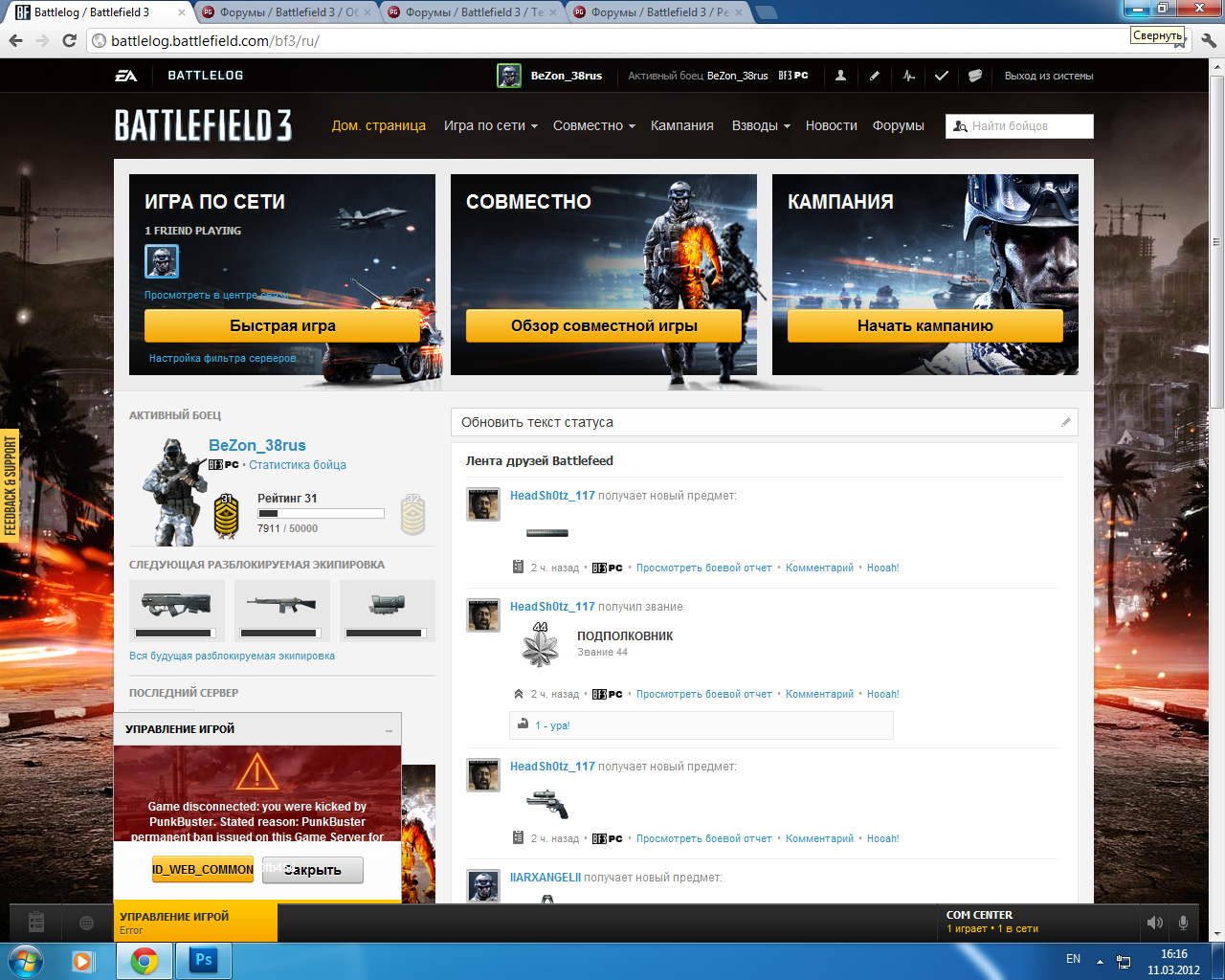Click the Управление игрой Error bar
Image resolution: width=1225 pixels, height=980 pixels.
click(x=195, y=923)
